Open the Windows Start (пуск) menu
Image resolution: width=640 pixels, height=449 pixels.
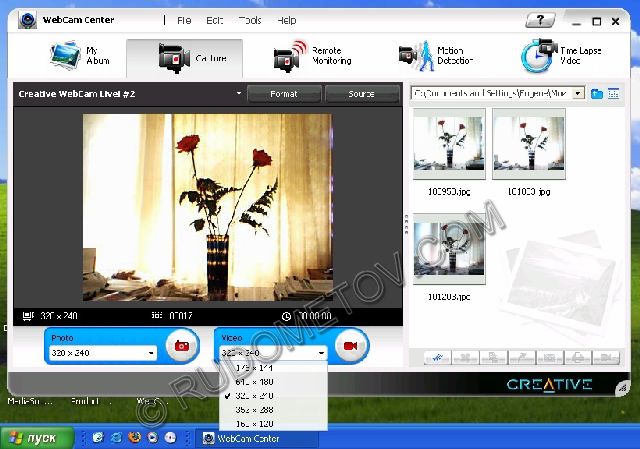point(37,438)
